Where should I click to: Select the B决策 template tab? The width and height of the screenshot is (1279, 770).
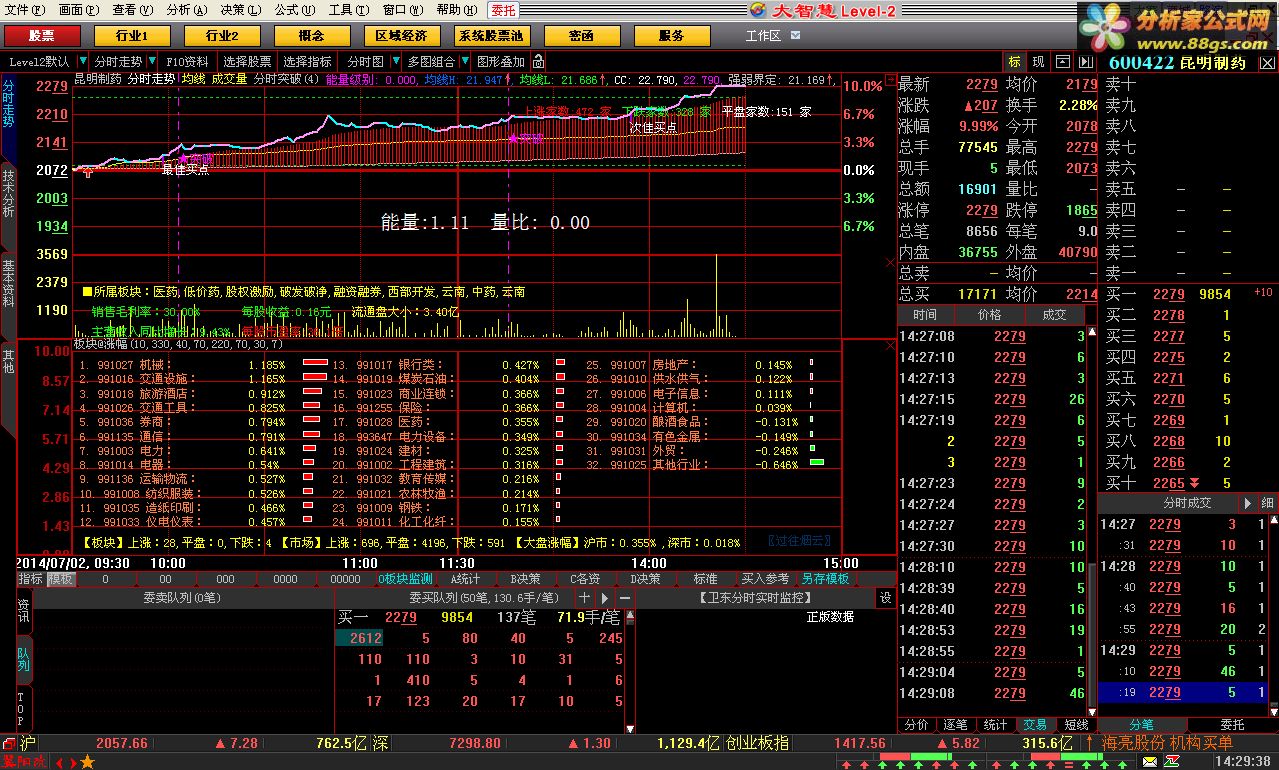(x=525, y=579)
